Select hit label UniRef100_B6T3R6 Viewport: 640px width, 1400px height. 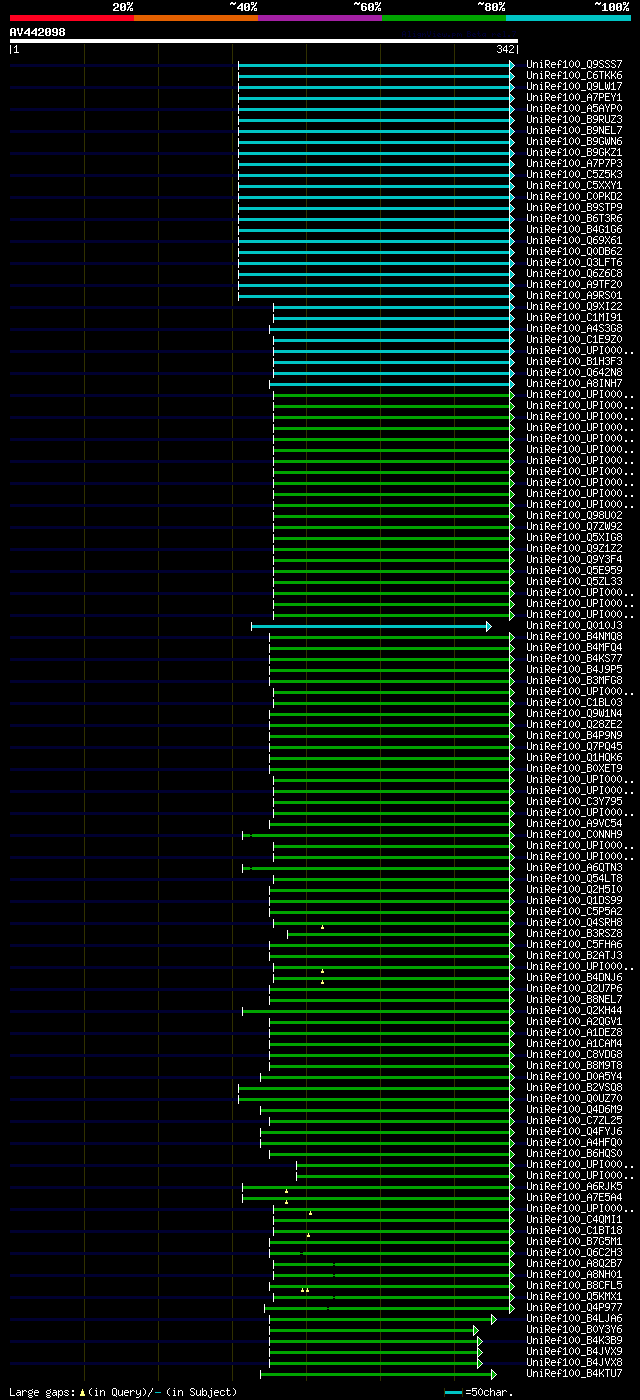[574, 218]
